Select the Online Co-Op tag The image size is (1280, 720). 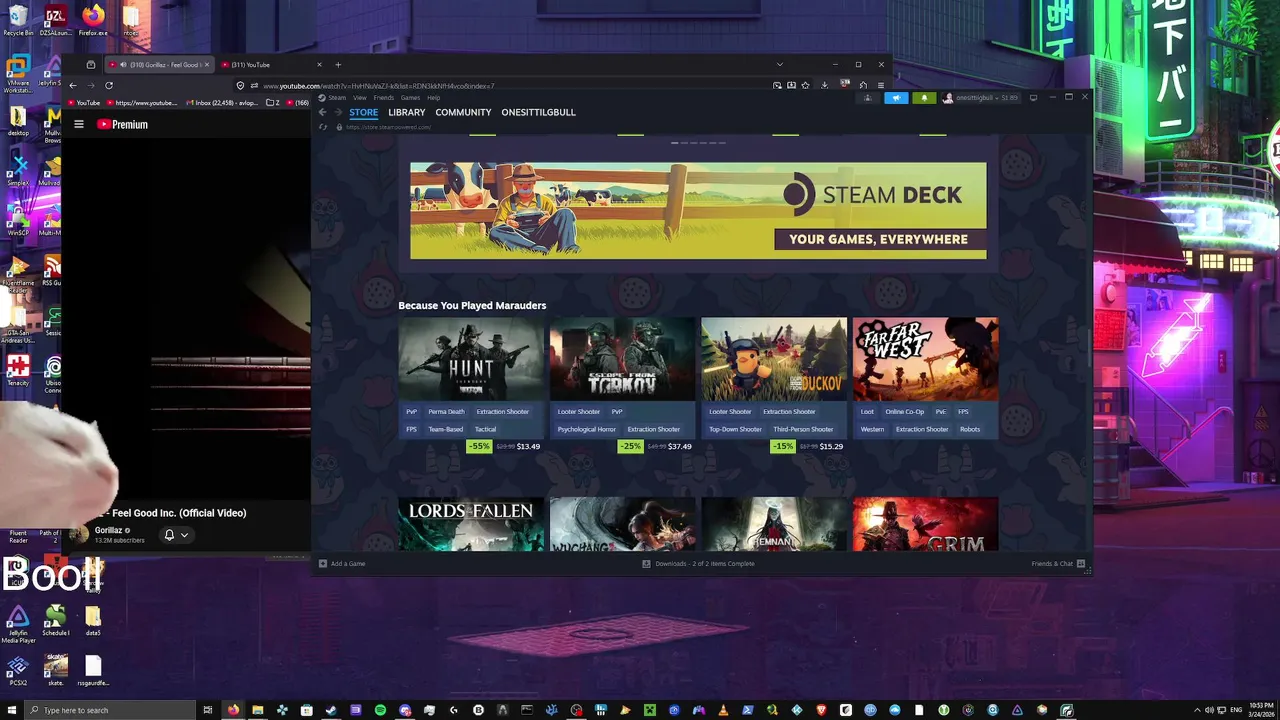click(x=905, y=412)
